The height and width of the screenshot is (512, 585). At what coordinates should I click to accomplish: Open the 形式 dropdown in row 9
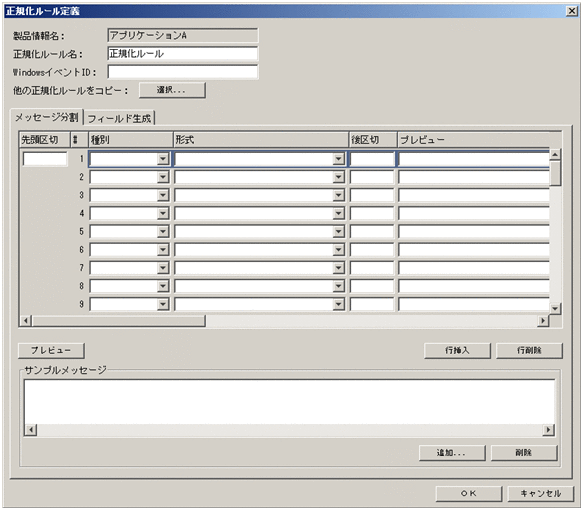click(x=339, y=305)
